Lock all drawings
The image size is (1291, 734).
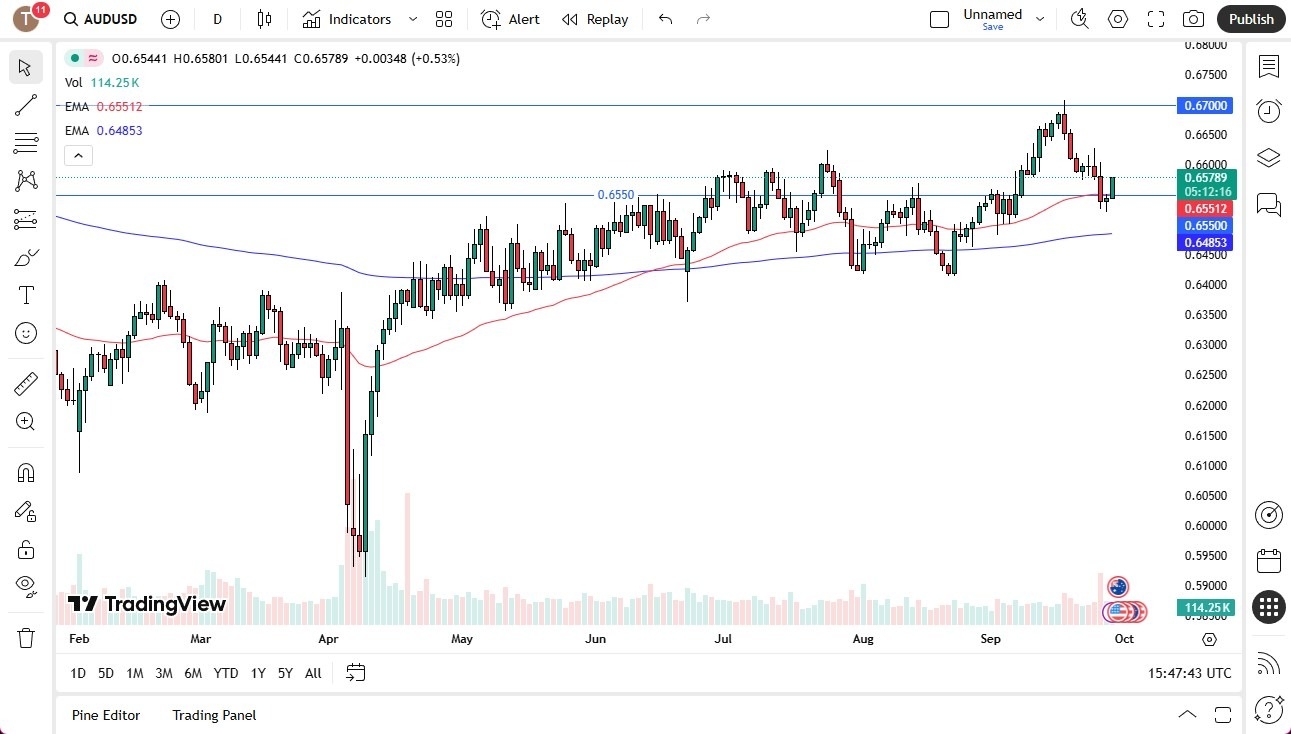(x=25, y=549)
